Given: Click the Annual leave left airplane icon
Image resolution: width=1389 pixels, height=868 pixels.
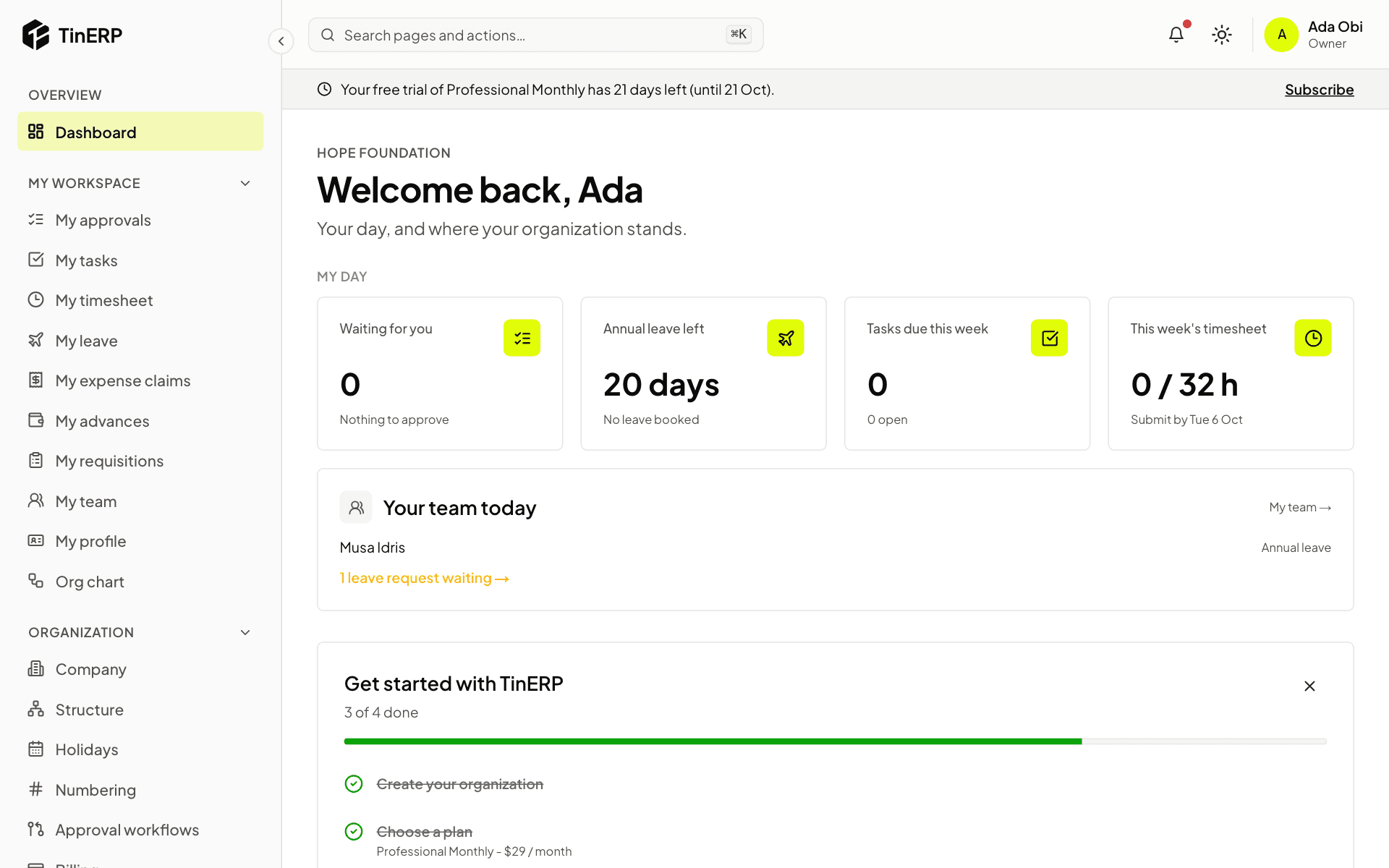Looking at the screenshot, I should point(786,338).
